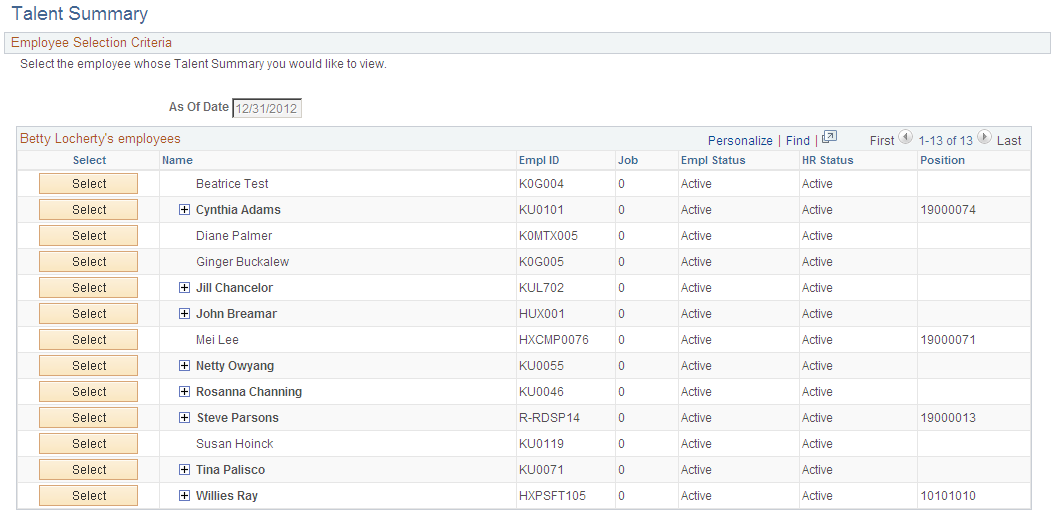Open grid in new window icon
Screen dimensions: 1062x516
coord(830,137)
